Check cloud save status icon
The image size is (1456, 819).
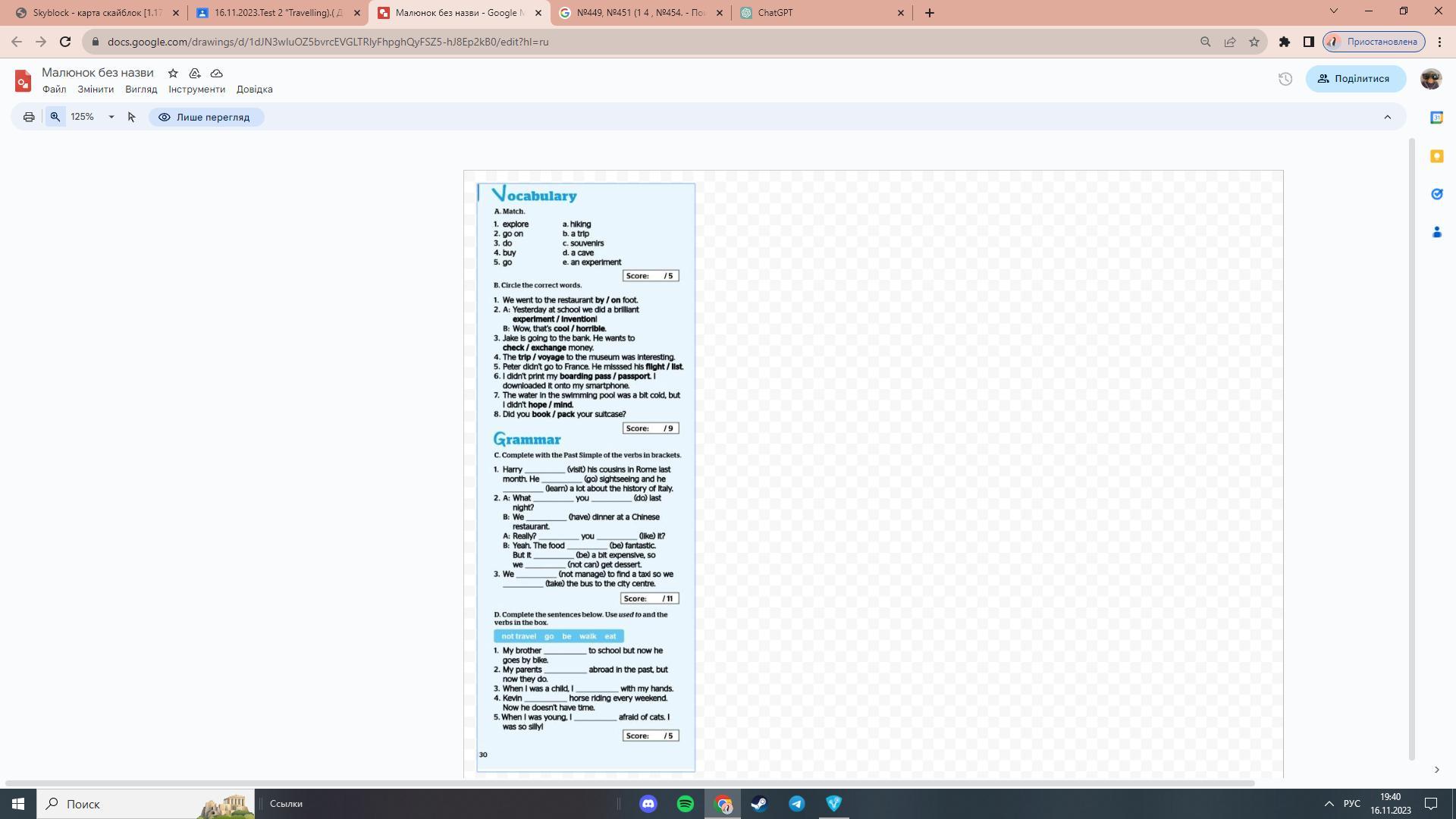tap(217, 74)
